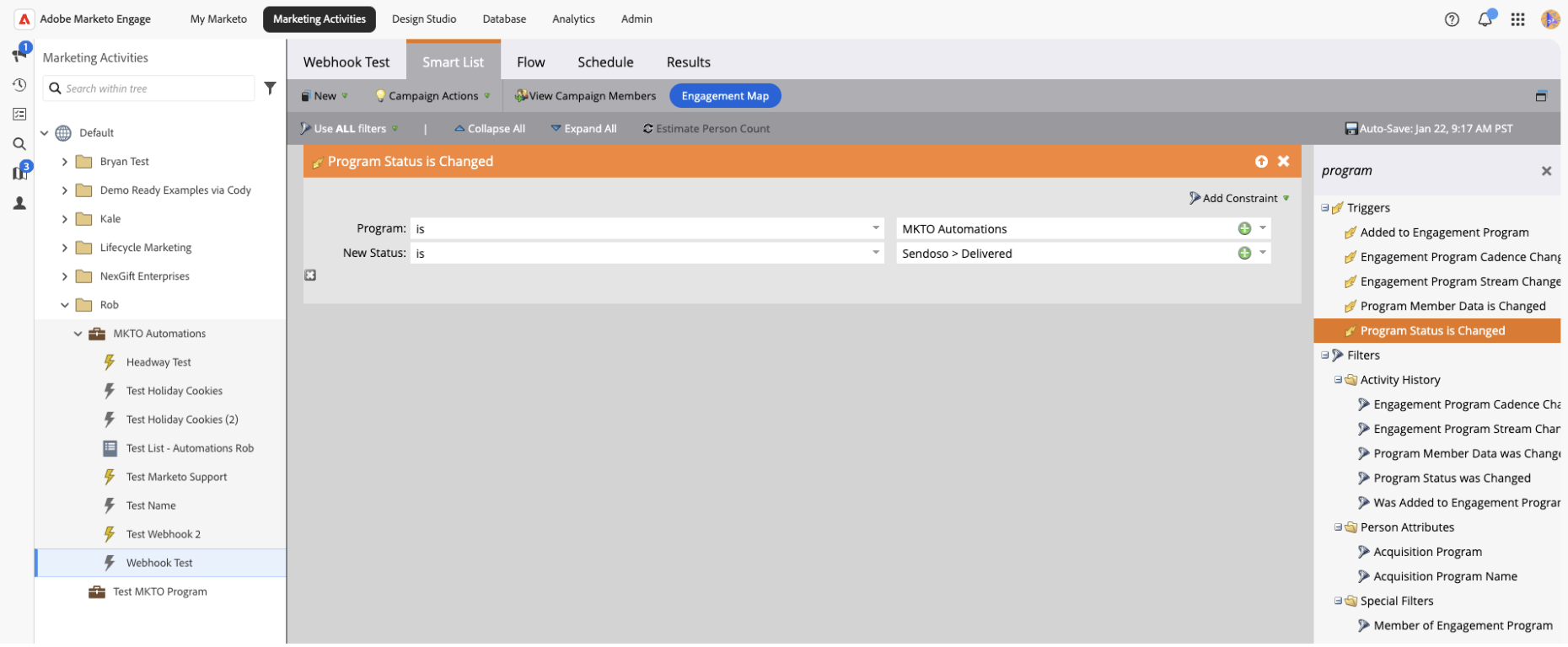The width and height of the screenshot is (1568, 647).
Task: Expand the Bryan Test folder
Action: click(x=65, y=162)
